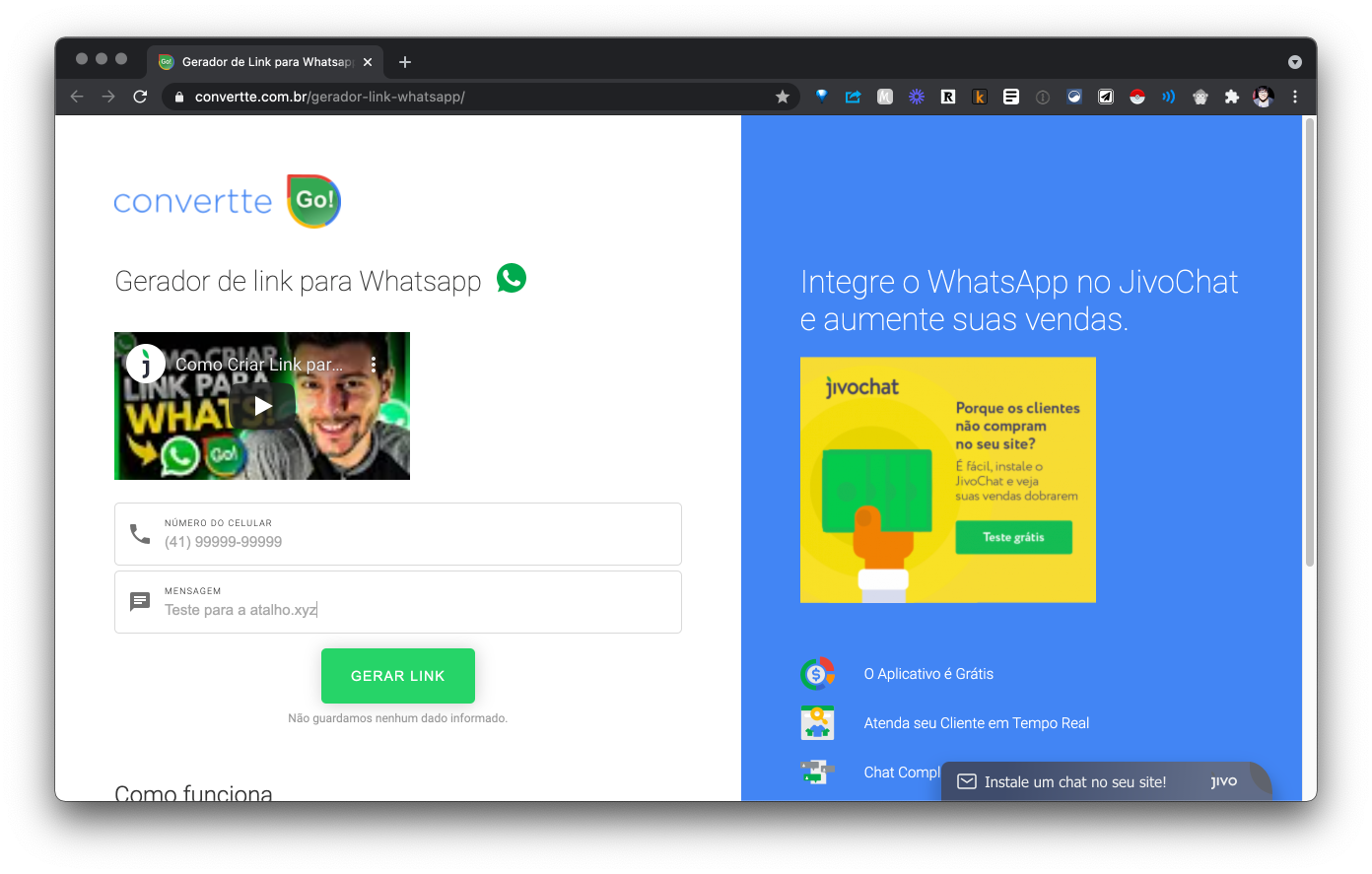The height and width of the screenshot is (874, 1372).
Task: Select the Como funciona heading
Action: (193, 793)
